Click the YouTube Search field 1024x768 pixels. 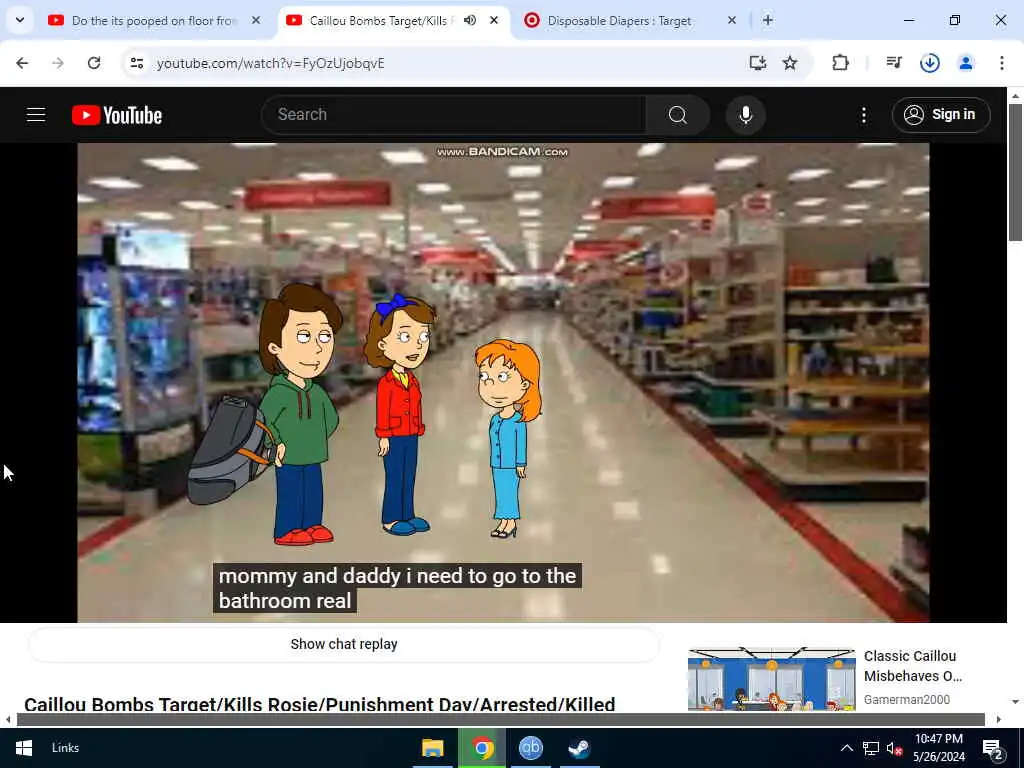click(454, 115)
